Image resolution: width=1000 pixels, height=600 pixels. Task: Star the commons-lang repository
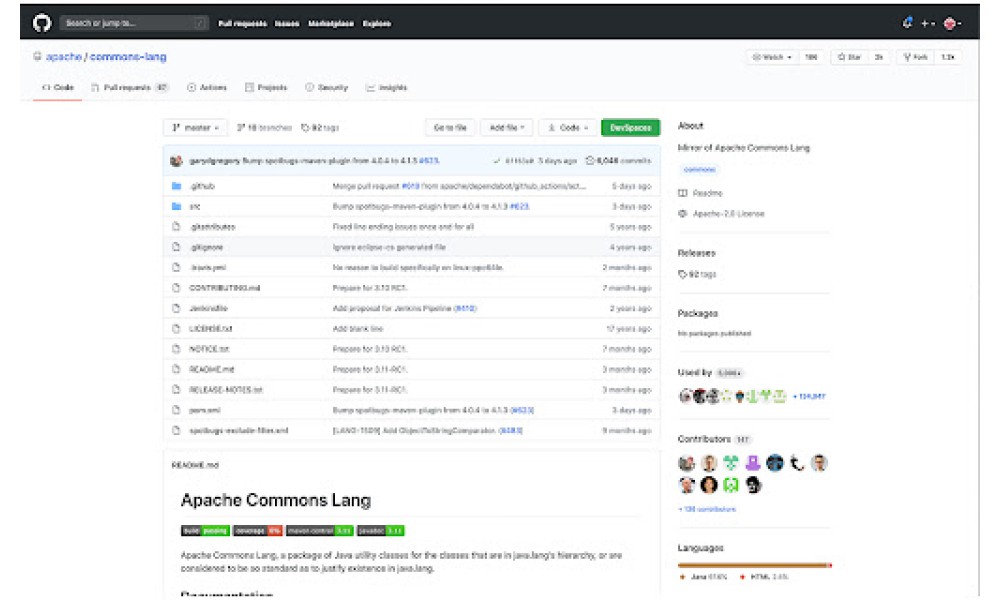tap(849, 57)
